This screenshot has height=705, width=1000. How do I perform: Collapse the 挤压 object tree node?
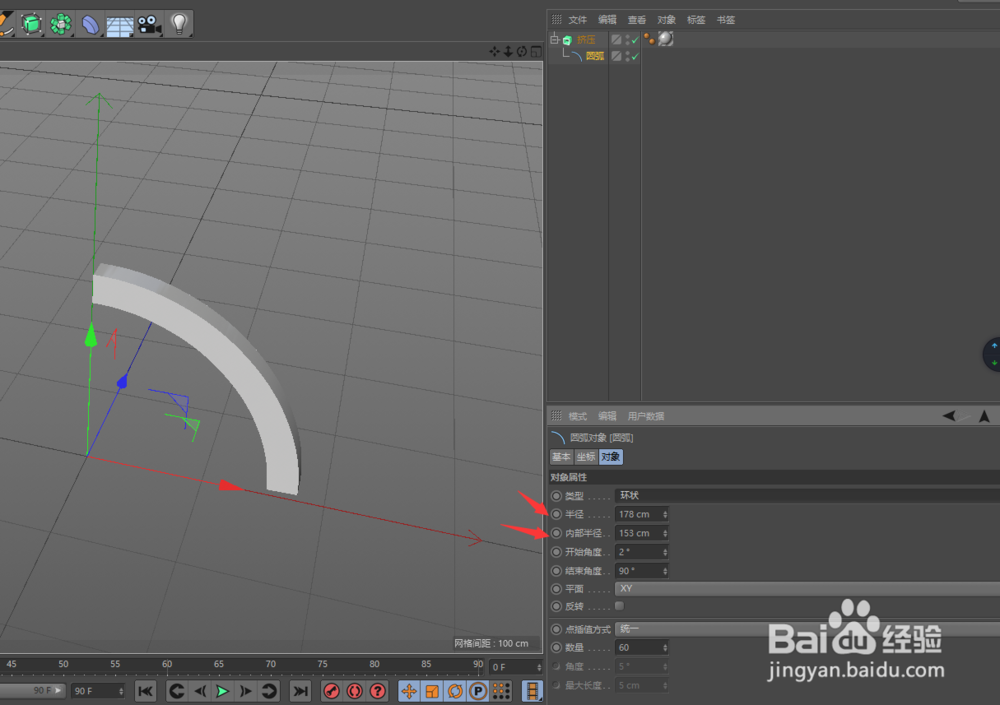pos(554,40)
